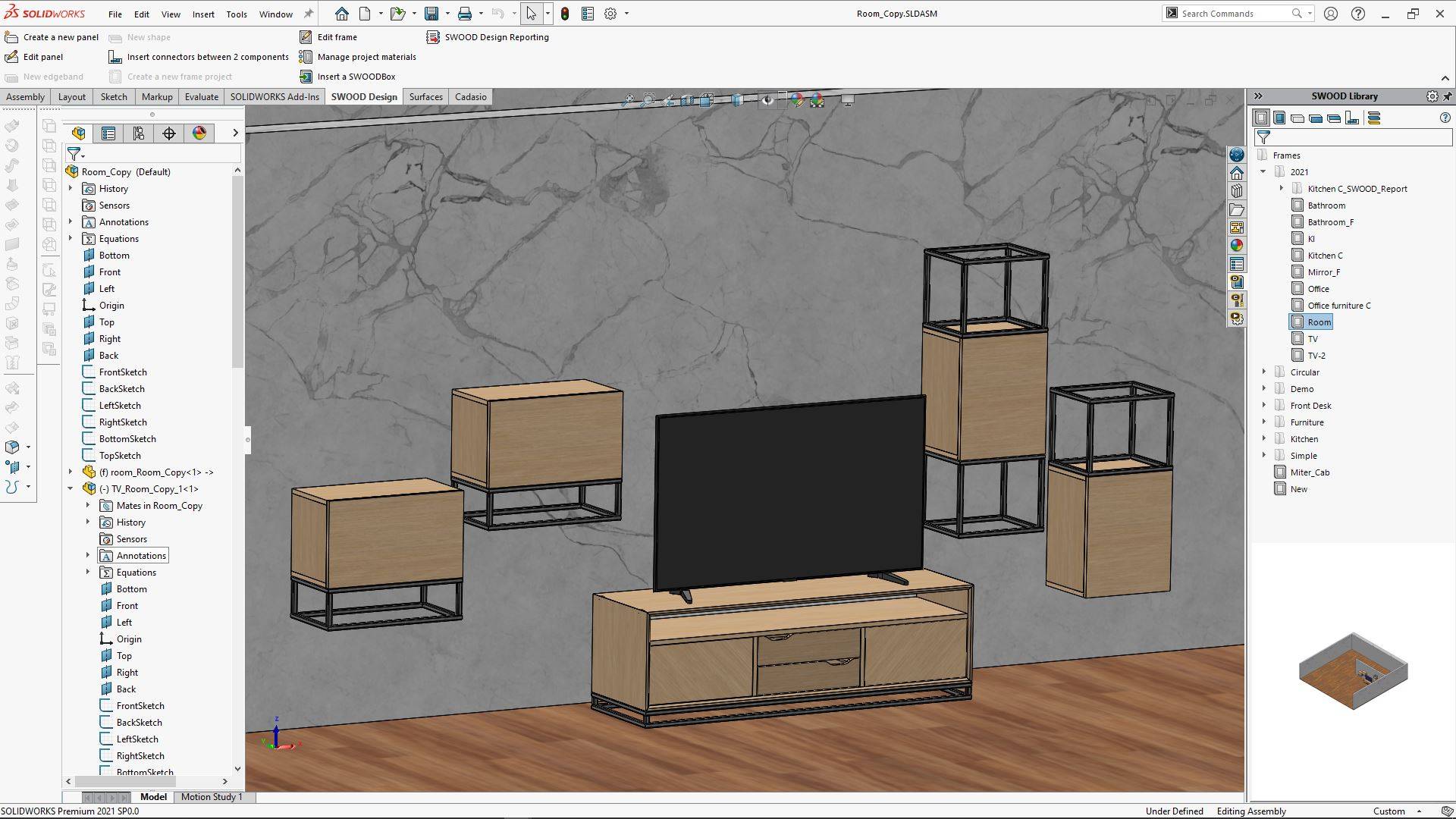Click Zoom to Fit in the view toolbar
The width and height of the screenshot is (1456, 819).
point(628,100)
